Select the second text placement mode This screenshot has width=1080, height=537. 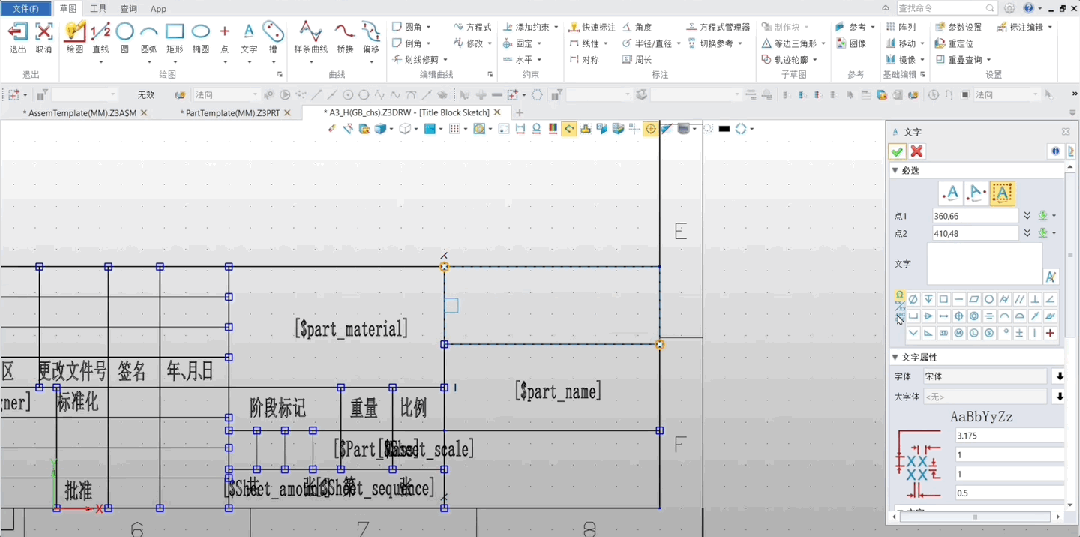coord(978,192)
